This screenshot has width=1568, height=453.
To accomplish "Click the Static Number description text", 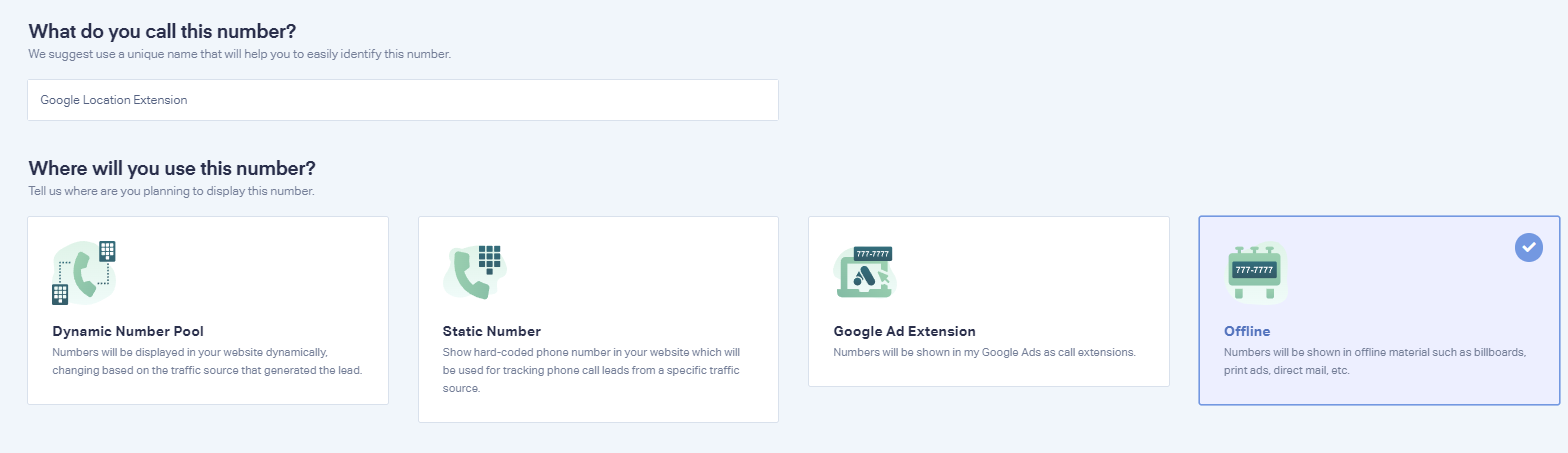I will click(x=591, y=370).
